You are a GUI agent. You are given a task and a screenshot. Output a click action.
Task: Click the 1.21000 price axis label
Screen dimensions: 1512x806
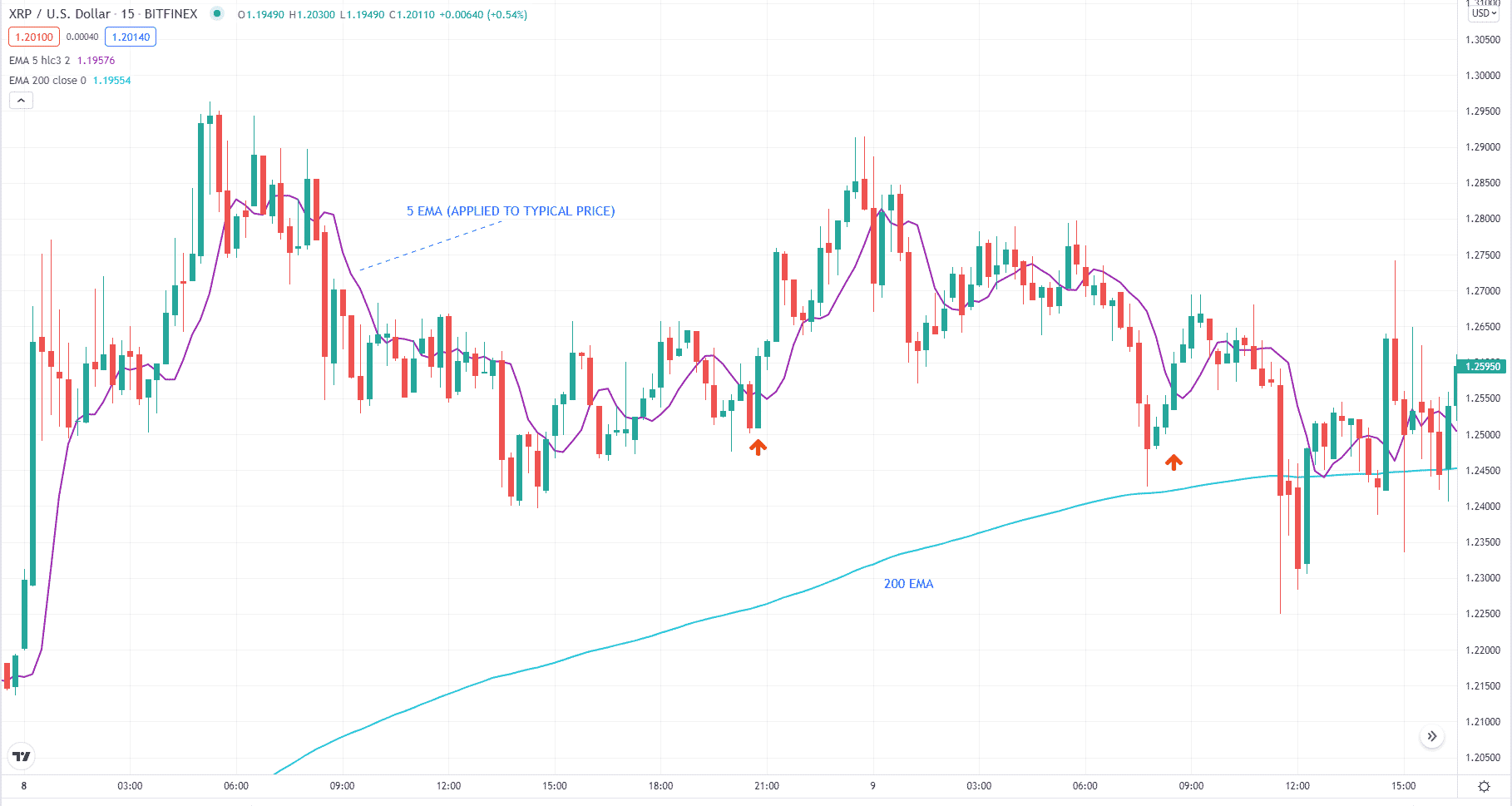1483,722
